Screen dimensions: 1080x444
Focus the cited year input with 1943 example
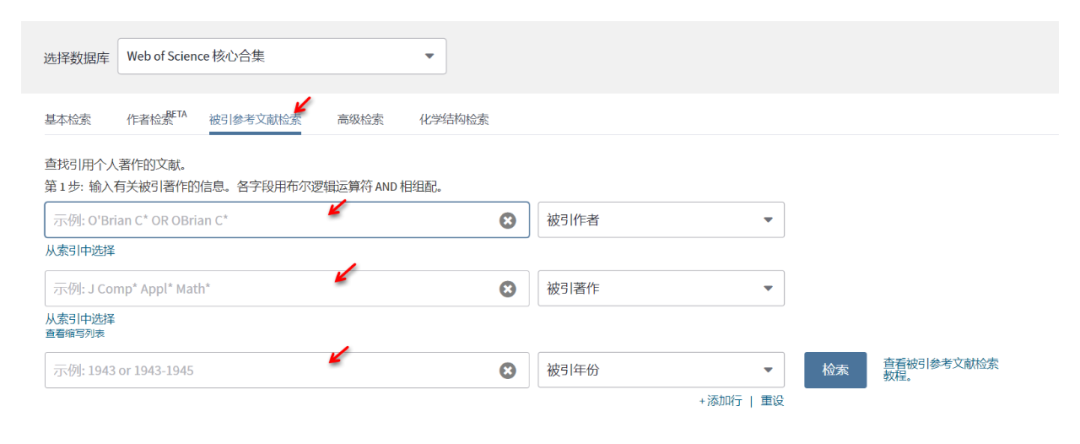[x=287, y=370]
